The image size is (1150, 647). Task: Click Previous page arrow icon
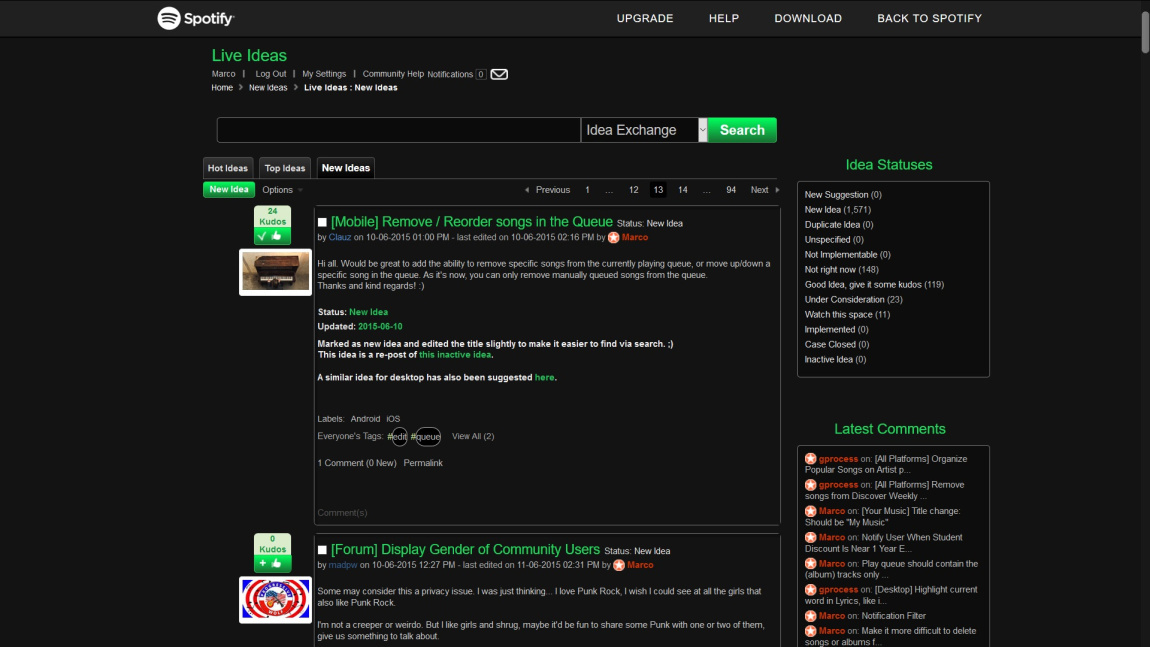(x=527, y=190)
